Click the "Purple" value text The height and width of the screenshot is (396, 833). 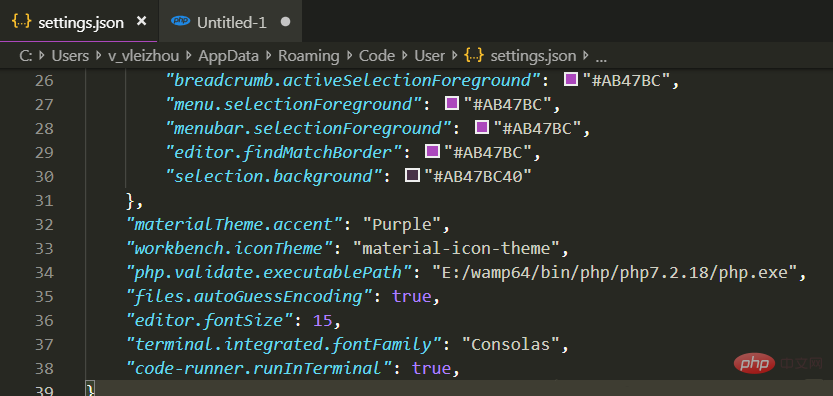402,225
